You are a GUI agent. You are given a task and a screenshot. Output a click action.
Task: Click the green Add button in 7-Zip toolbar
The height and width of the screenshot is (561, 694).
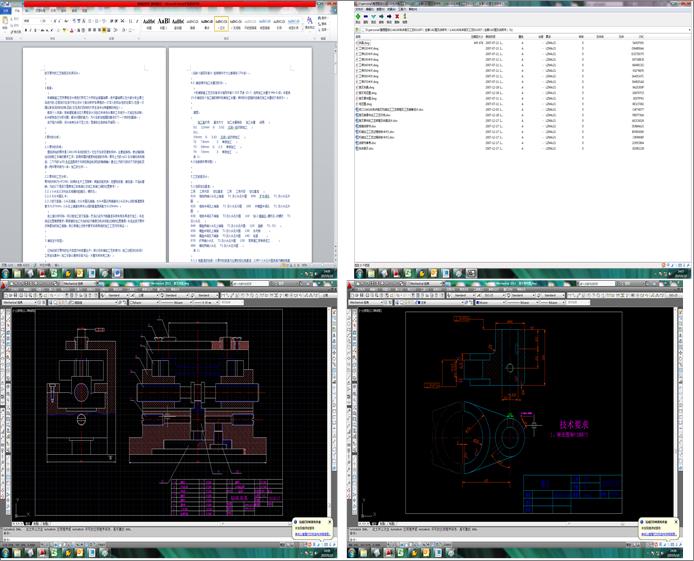[x=356, y=17]
